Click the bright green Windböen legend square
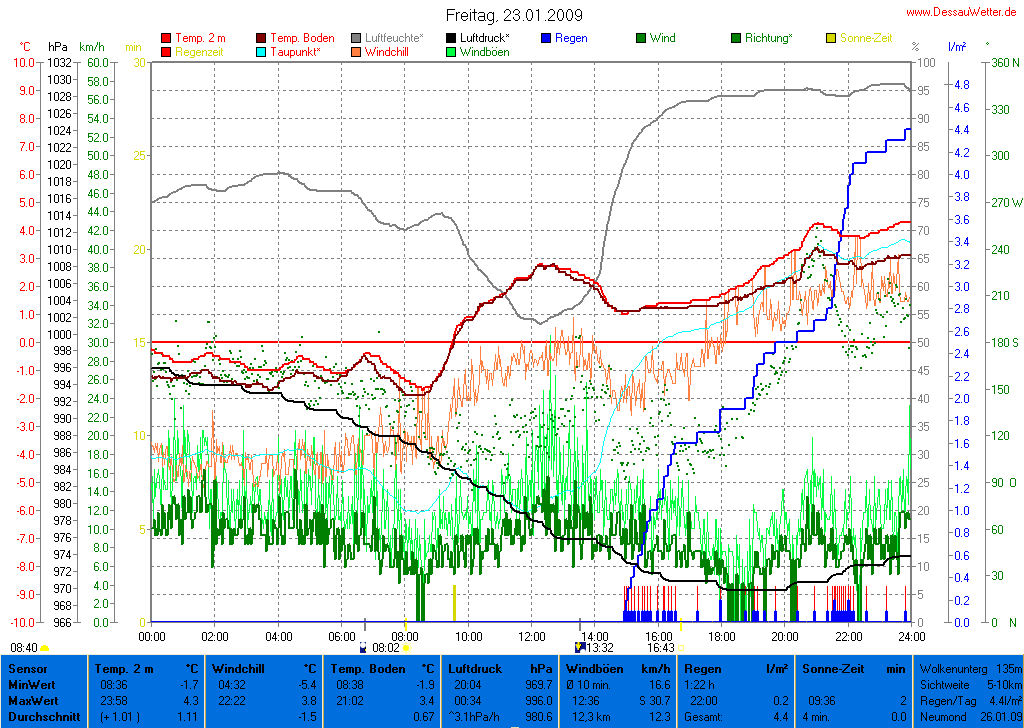The image size is (1024, 728). click(451, 51)
